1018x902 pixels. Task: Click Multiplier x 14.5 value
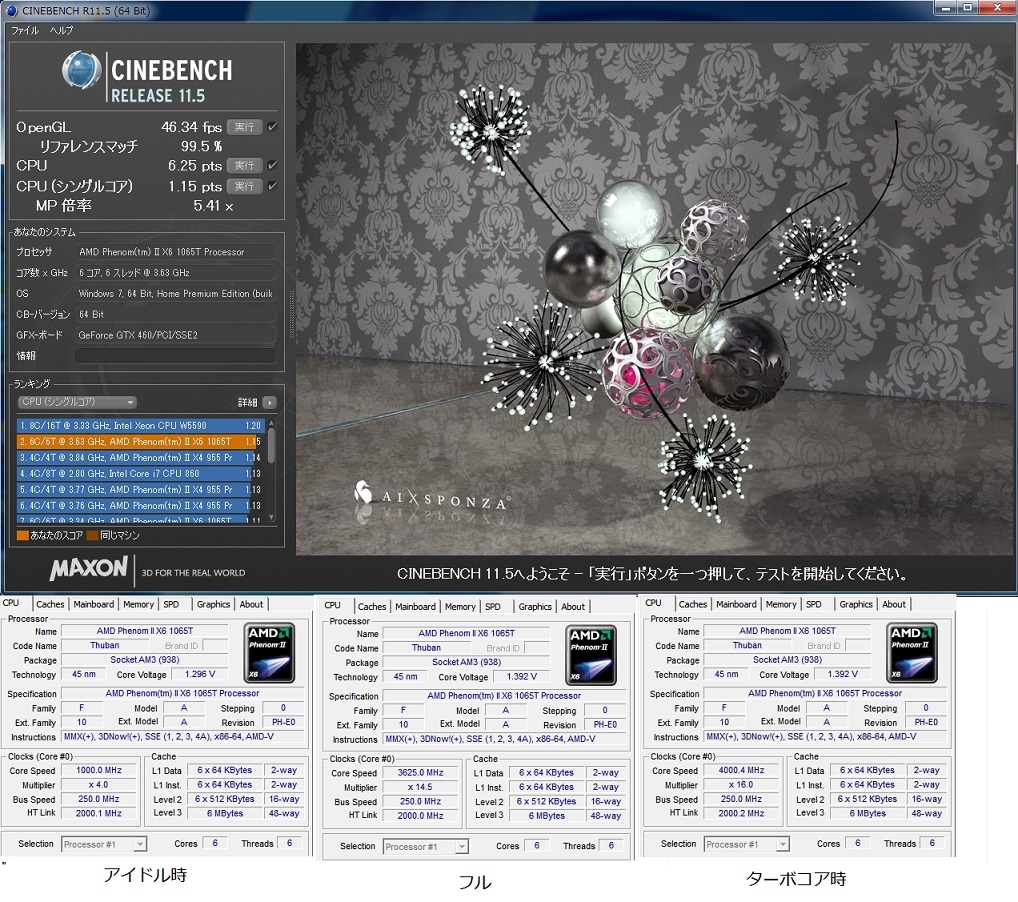pyautogui.click(x=421, y=787)
